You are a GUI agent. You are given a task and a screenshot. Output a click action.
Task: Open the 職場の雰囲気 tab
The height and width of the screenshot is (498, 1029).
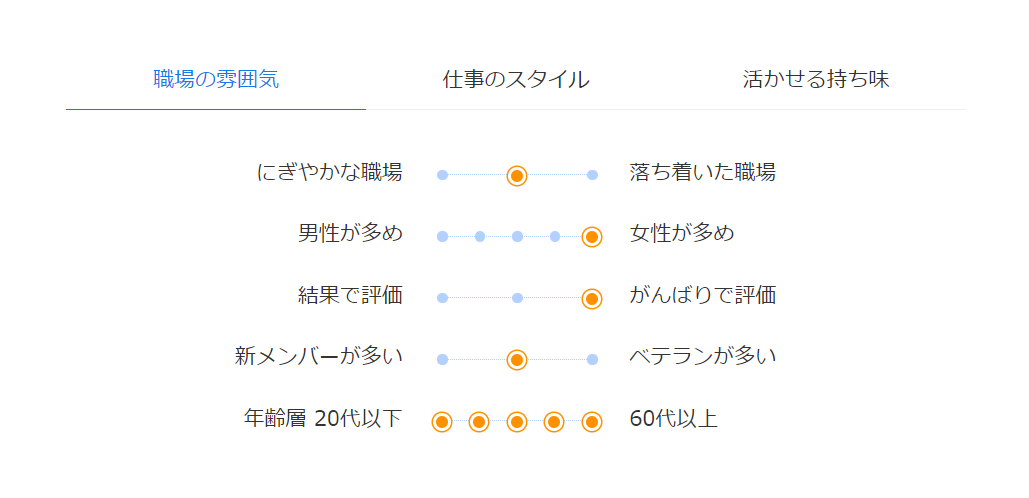tap(216, 80)
